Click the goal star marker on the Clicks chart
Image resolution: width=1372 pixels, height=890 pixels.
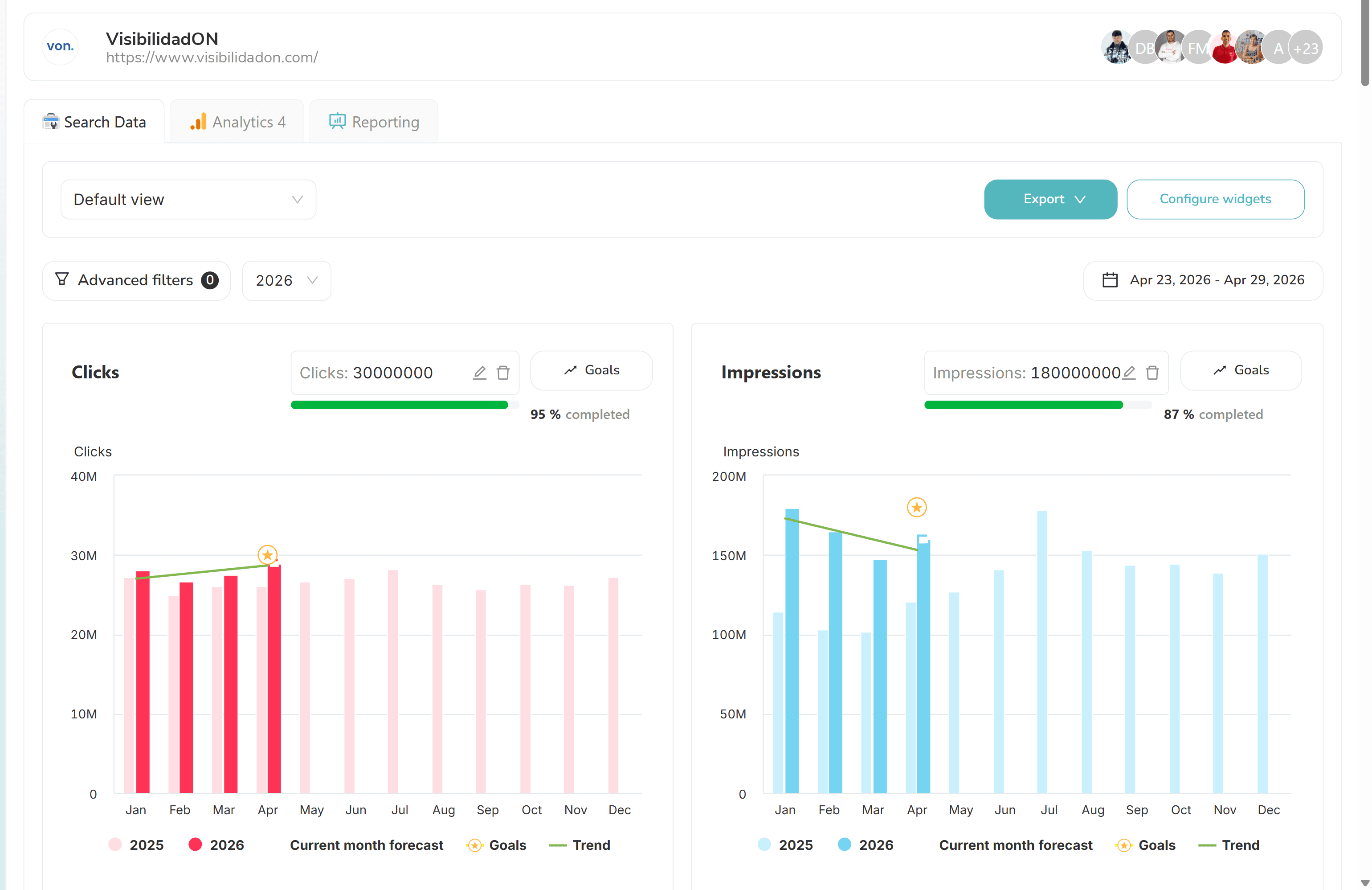click(x=267, y=555)
